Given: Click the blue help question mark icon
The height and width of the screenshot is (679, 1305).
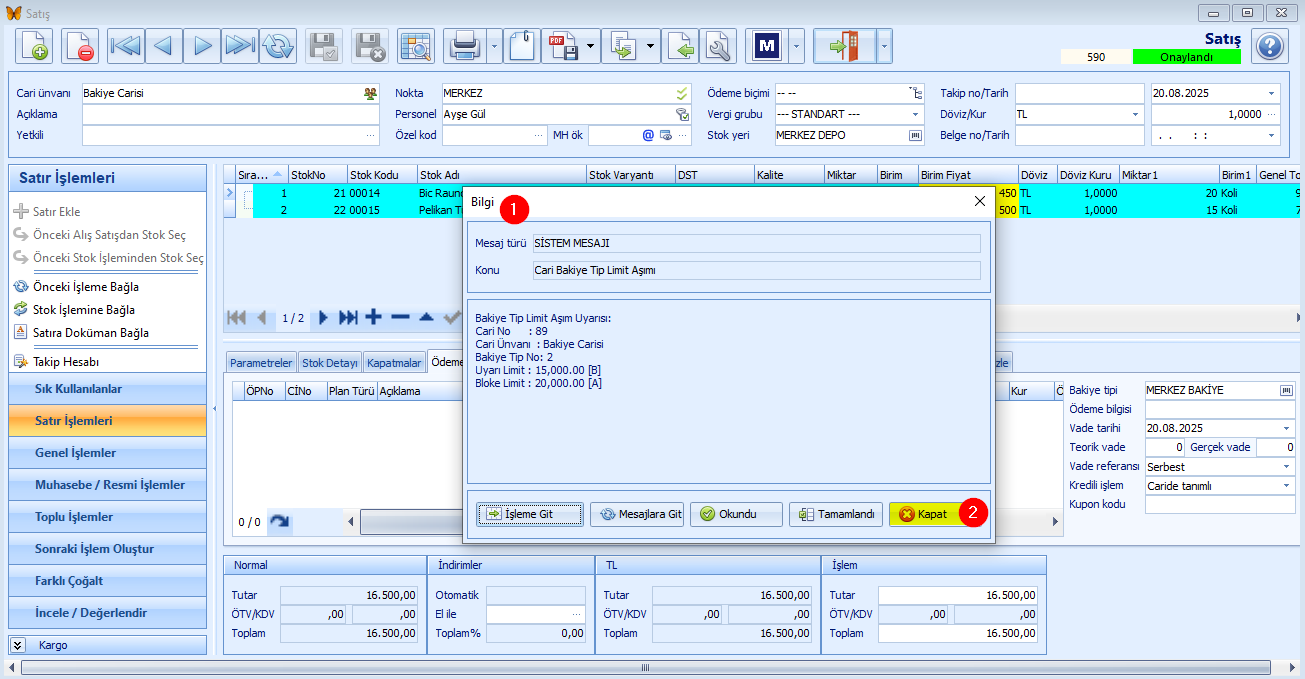Looking at the screenshot, I should coord(1269,46).
